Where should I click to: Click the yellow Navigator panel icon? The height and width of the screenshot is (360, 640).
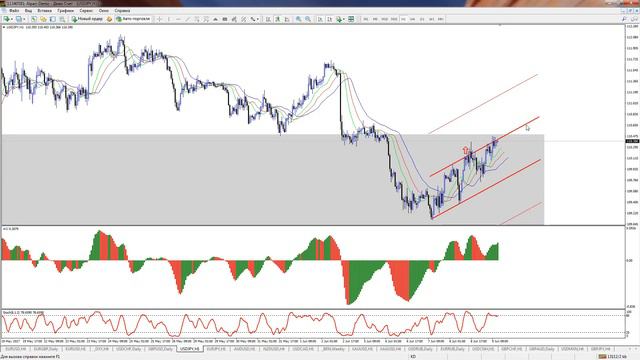tap(43, 19)
